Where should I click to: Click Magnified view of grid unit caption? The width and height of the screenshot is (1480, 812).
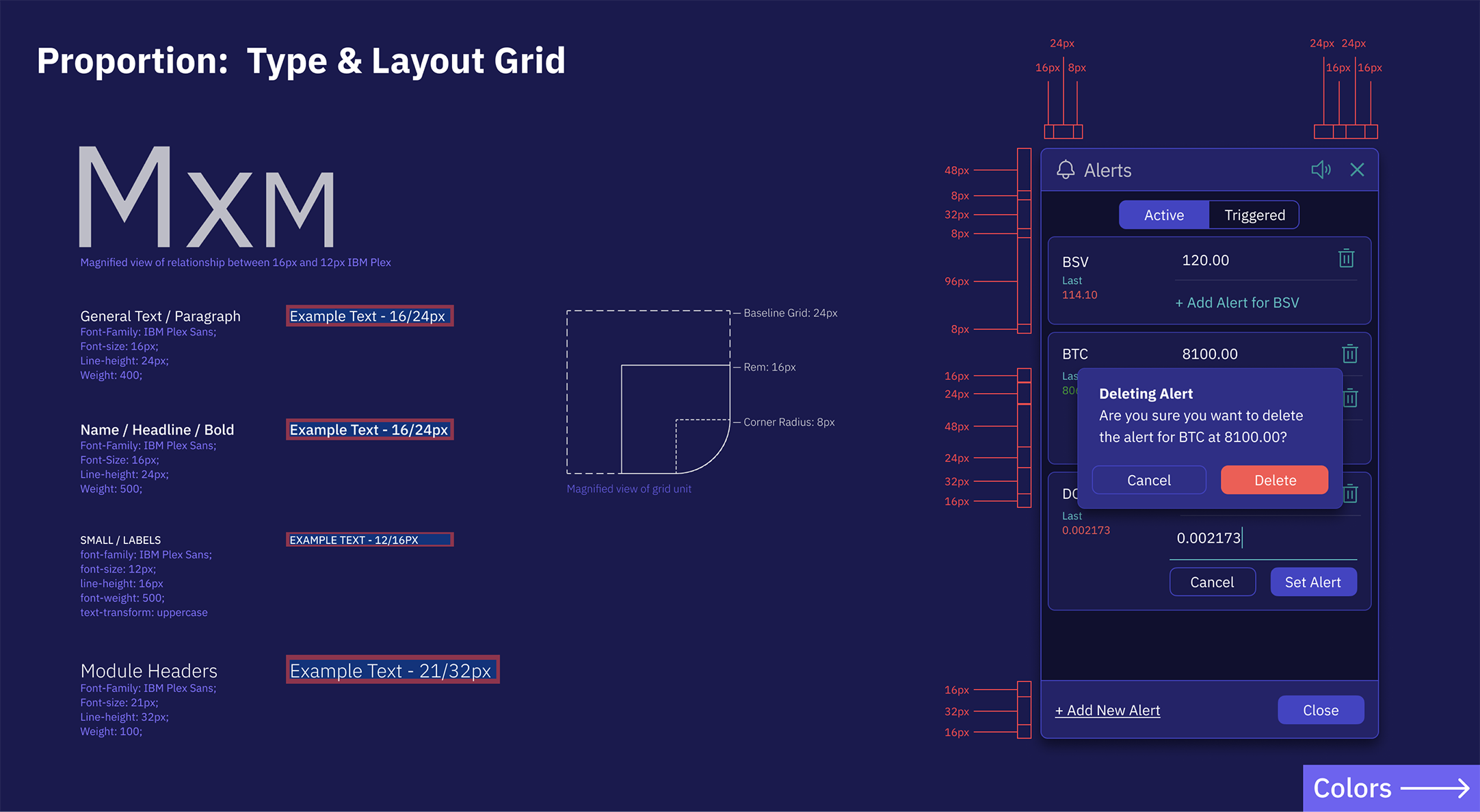click(x=629, y=489)
